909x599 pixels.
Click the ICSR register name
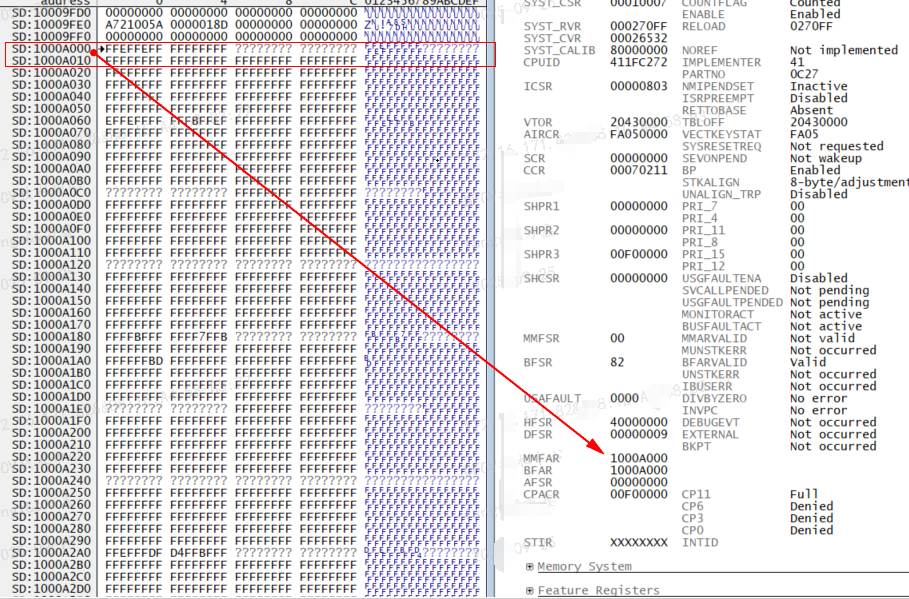tap(538, 86)
